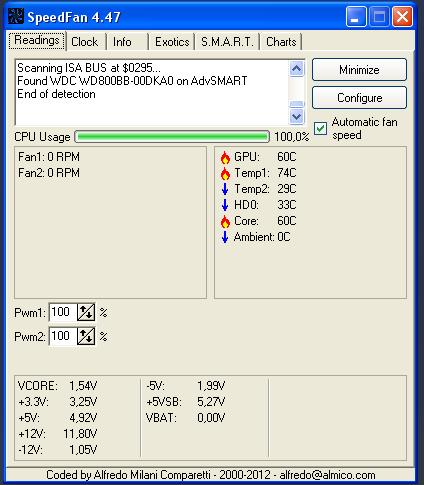Open the Configure dialog
The height and width of the screenshot is (485, 424).
coord(359,98)
